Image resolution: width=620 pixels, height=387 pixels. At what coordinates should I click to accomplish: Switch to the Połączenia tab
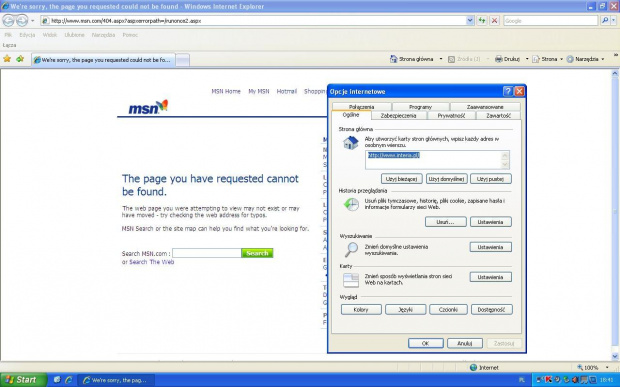point(361,107)
